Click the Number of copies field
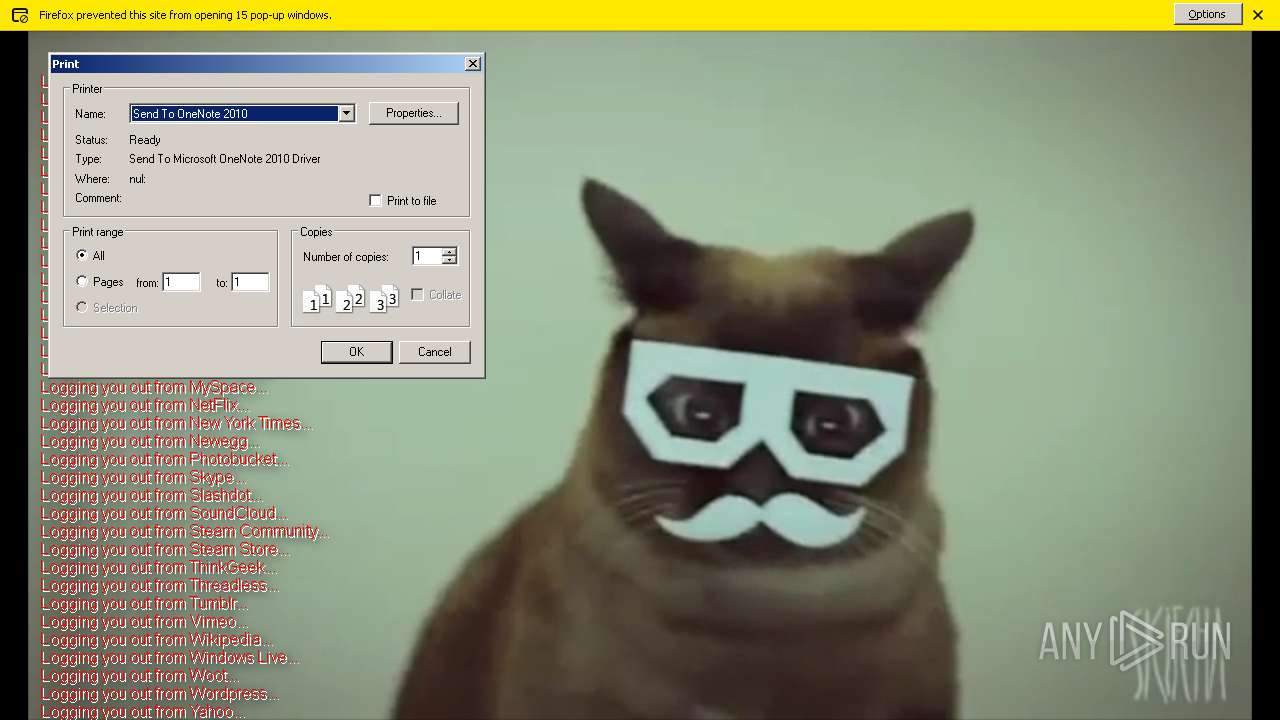Screen dimensions: 1280x720 coord(426,256)
